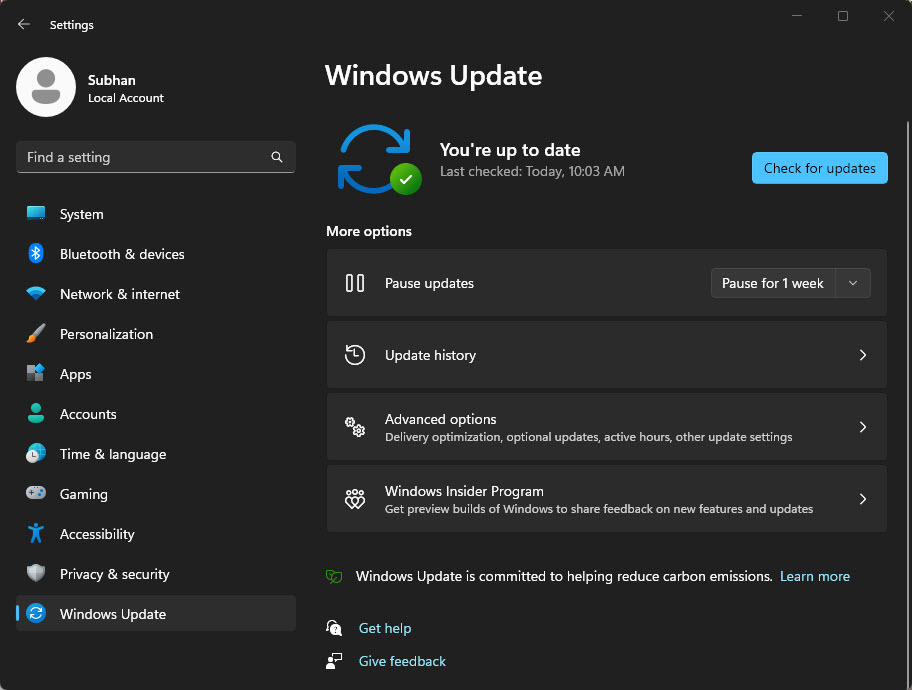Expand Windows Insider Program chevron
Image resolution: width=912 pixels, height=690 pixels.
pos(863,499)
